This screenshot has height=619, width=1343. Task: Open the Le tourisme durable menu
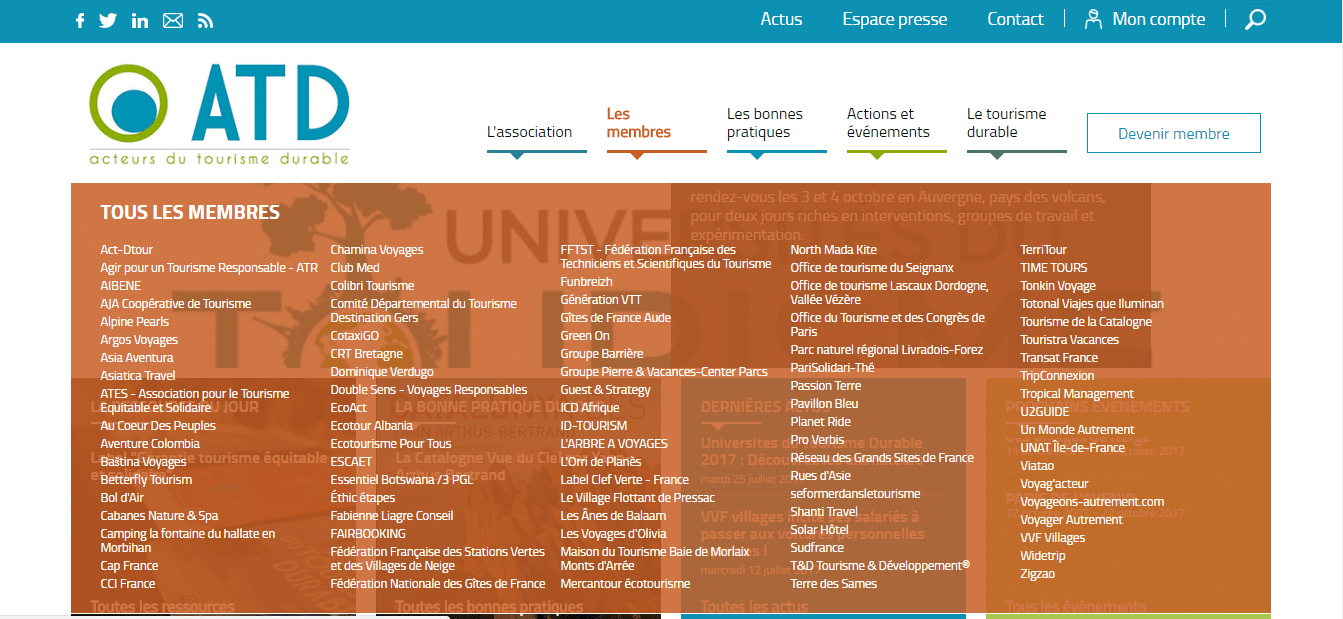1007,123
